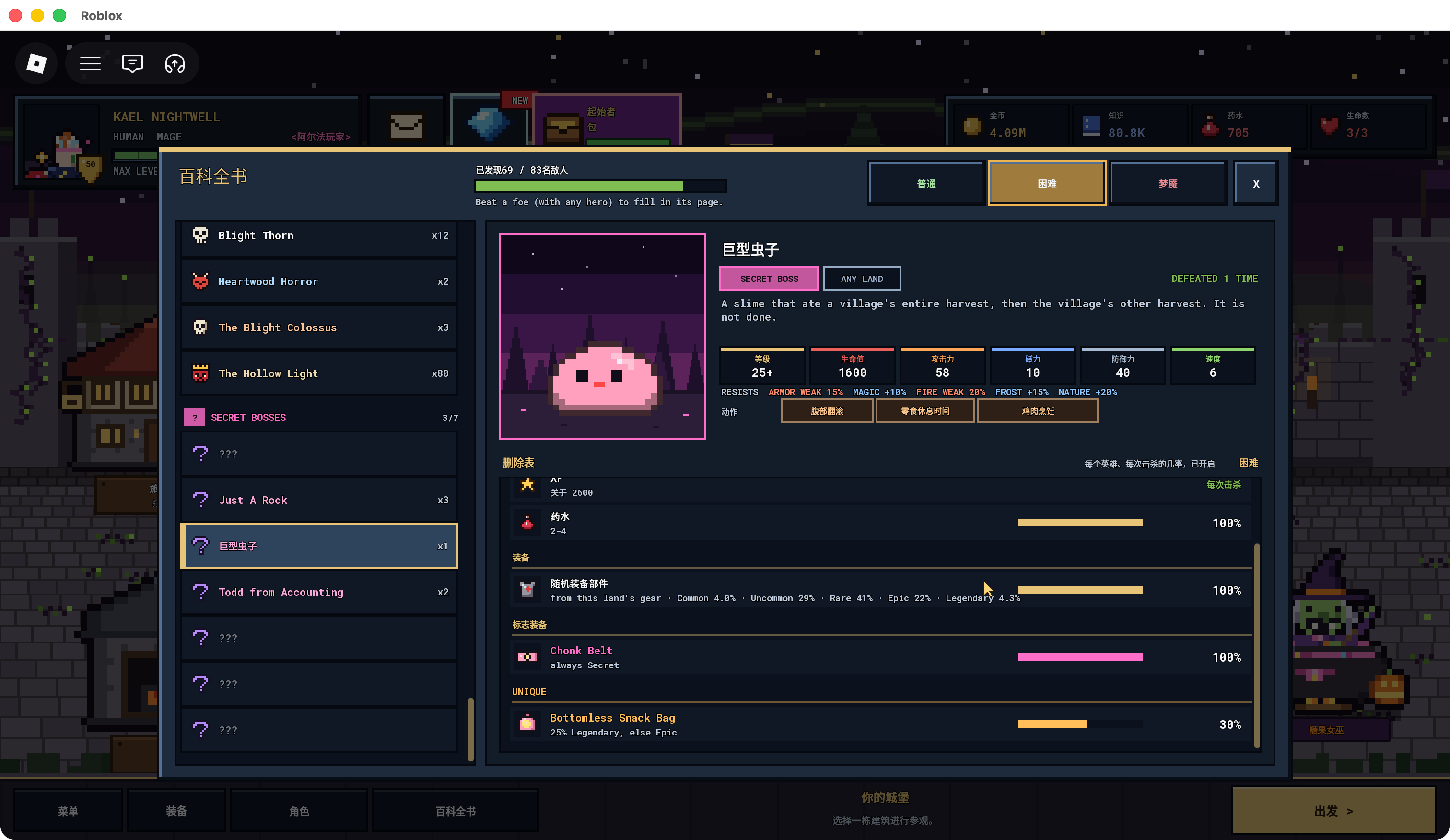Open the mail envelope icon
1450x840 pixels.
pyautogui.click(x=406, y=126)
